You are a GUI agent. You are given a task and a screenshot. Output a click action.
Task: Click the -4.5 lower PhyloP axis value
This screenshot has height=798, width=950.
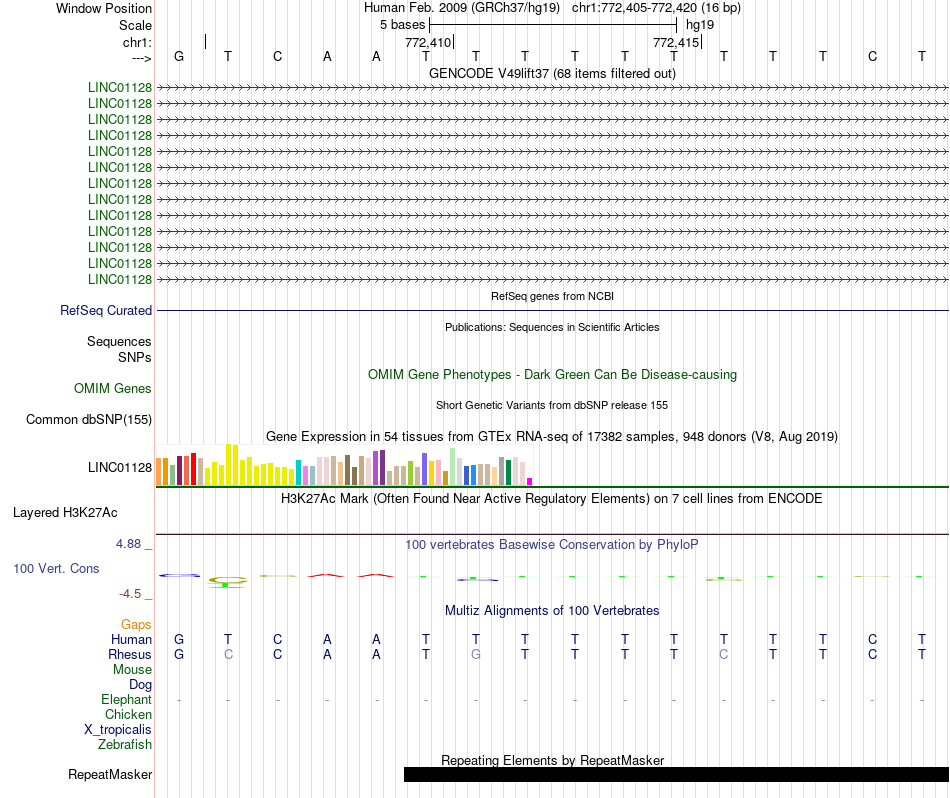coord(130,594)
